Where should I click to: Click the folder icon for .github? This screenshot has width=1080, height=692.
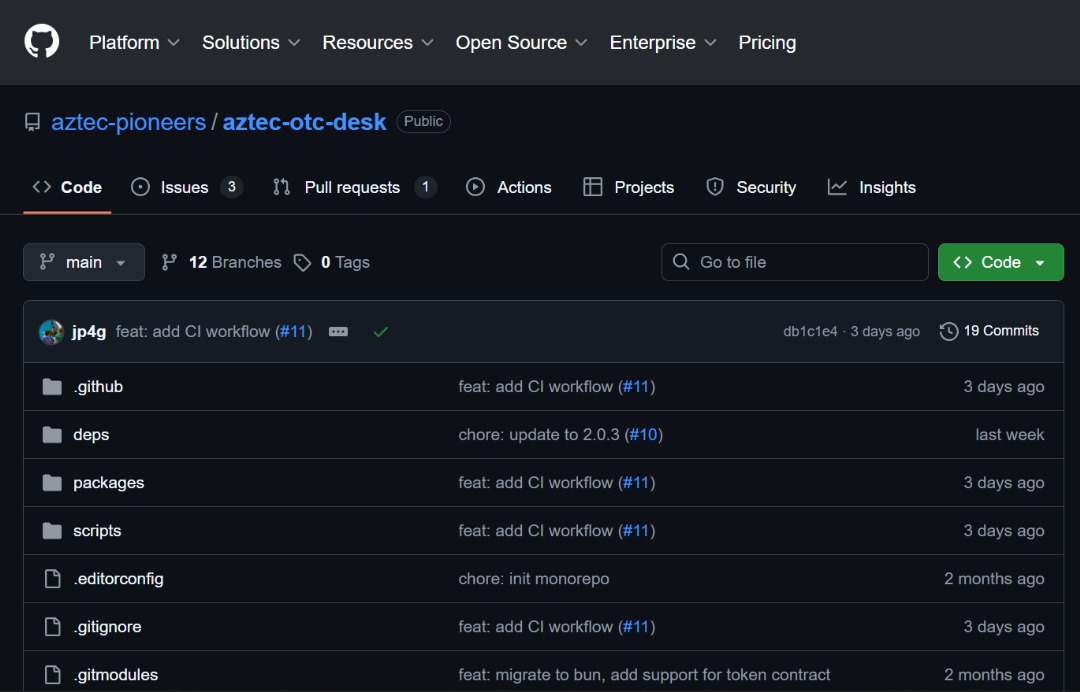point(52,387)
